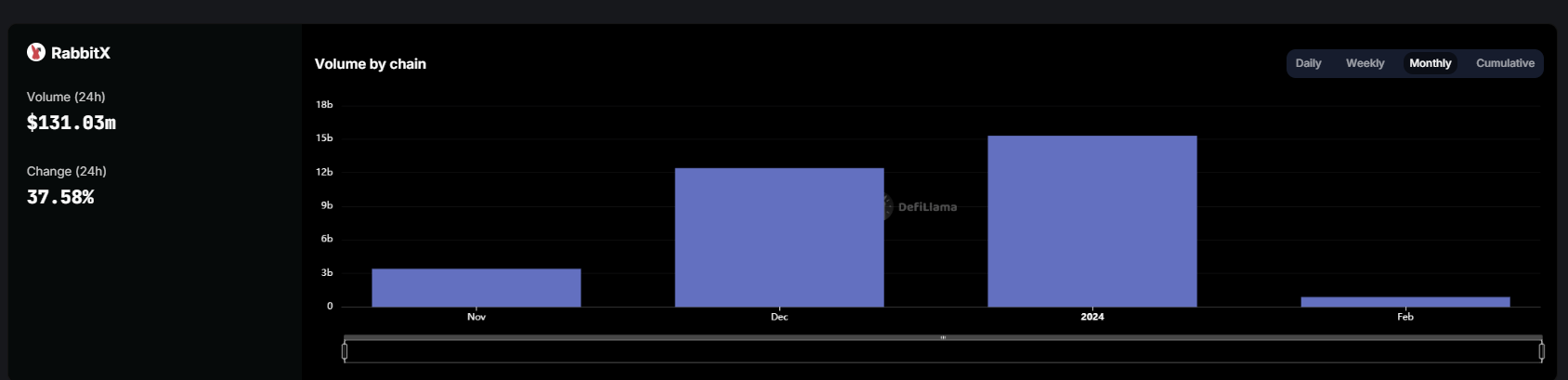Click the Feb x-axis label

pos(1405,317)
